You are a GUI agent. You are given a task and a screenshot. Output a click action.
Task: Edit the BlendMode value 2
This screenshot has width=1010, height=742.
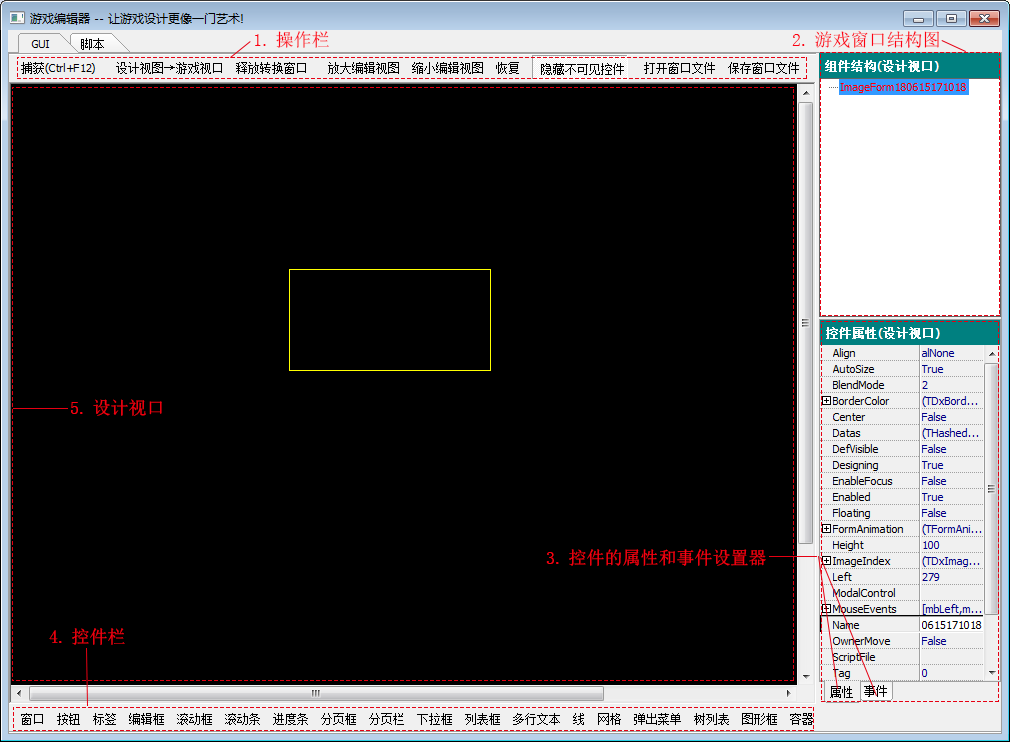(951, 385)
